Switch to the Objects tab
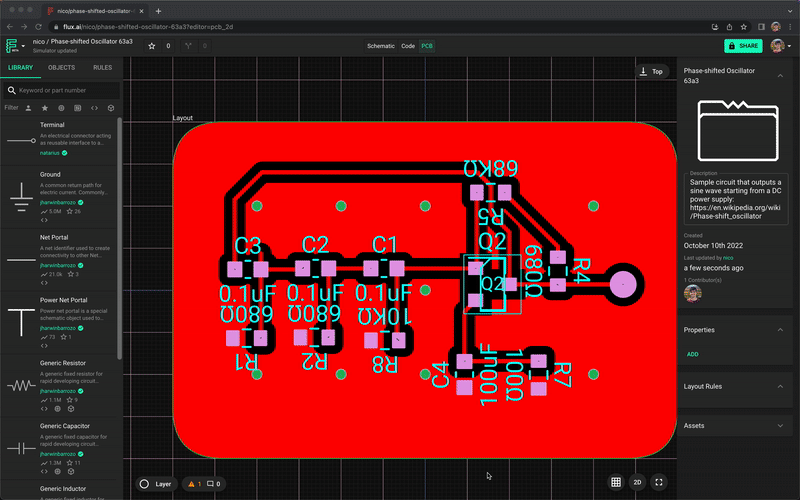This screenshot has width=800, height=500. pos(61,67)
